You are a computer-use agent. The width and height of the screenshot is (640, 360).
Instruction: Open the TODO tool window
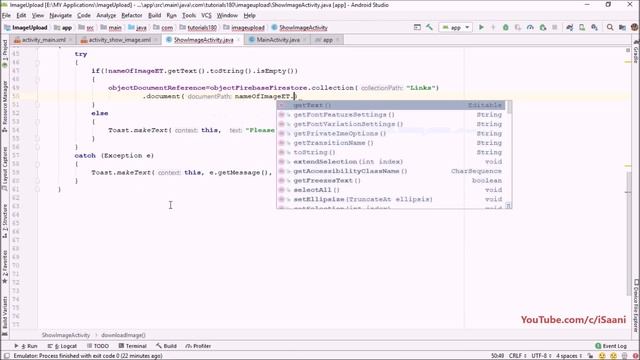tap(98, 346)
